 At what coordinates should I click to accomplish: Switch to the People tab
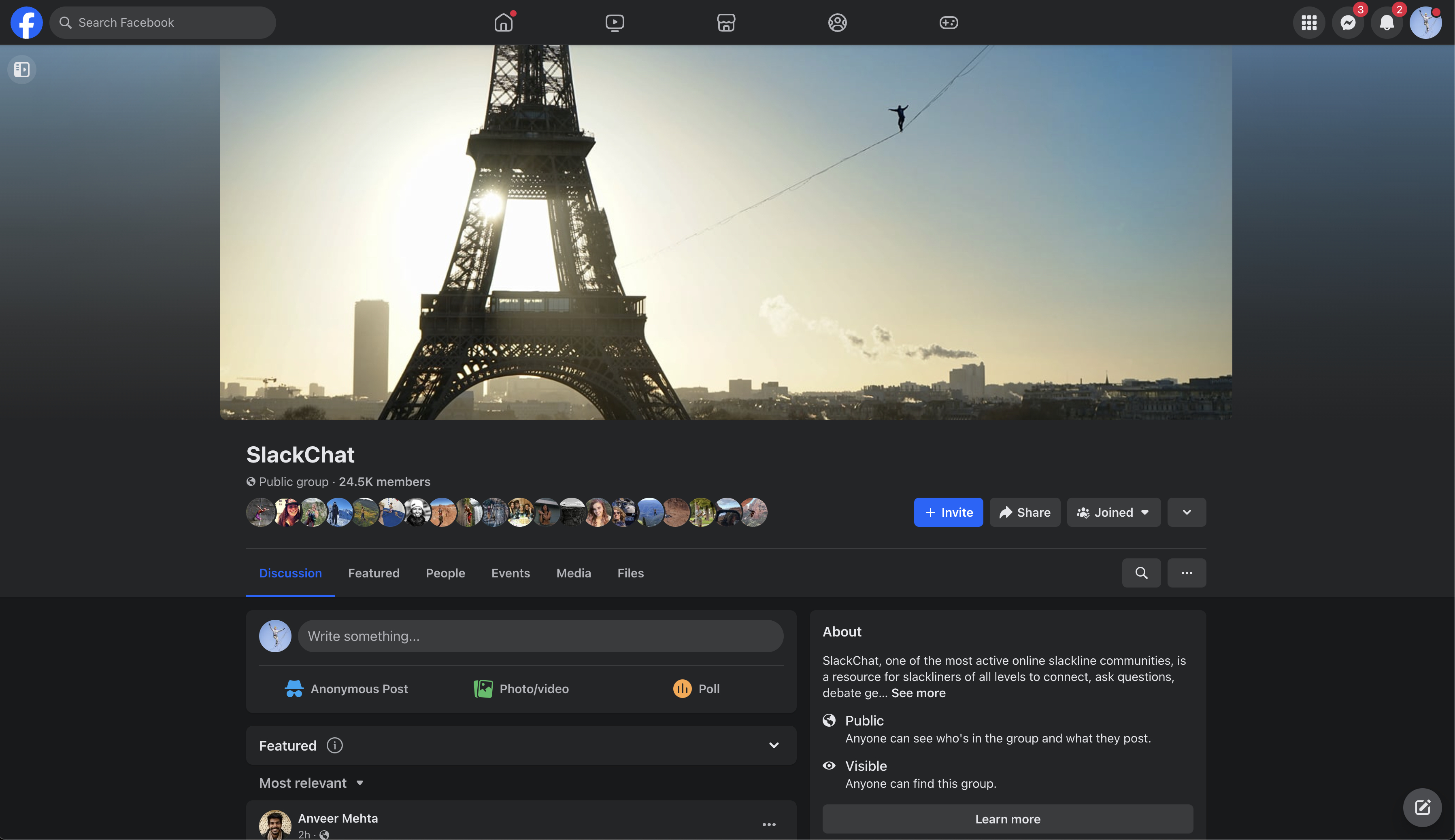click(x=445, y=573)
